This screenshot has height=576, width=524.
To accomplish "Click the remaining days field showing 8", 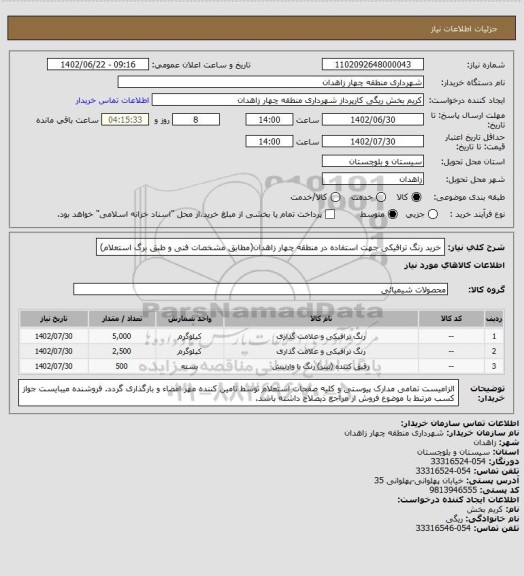I will coord(196,120).
